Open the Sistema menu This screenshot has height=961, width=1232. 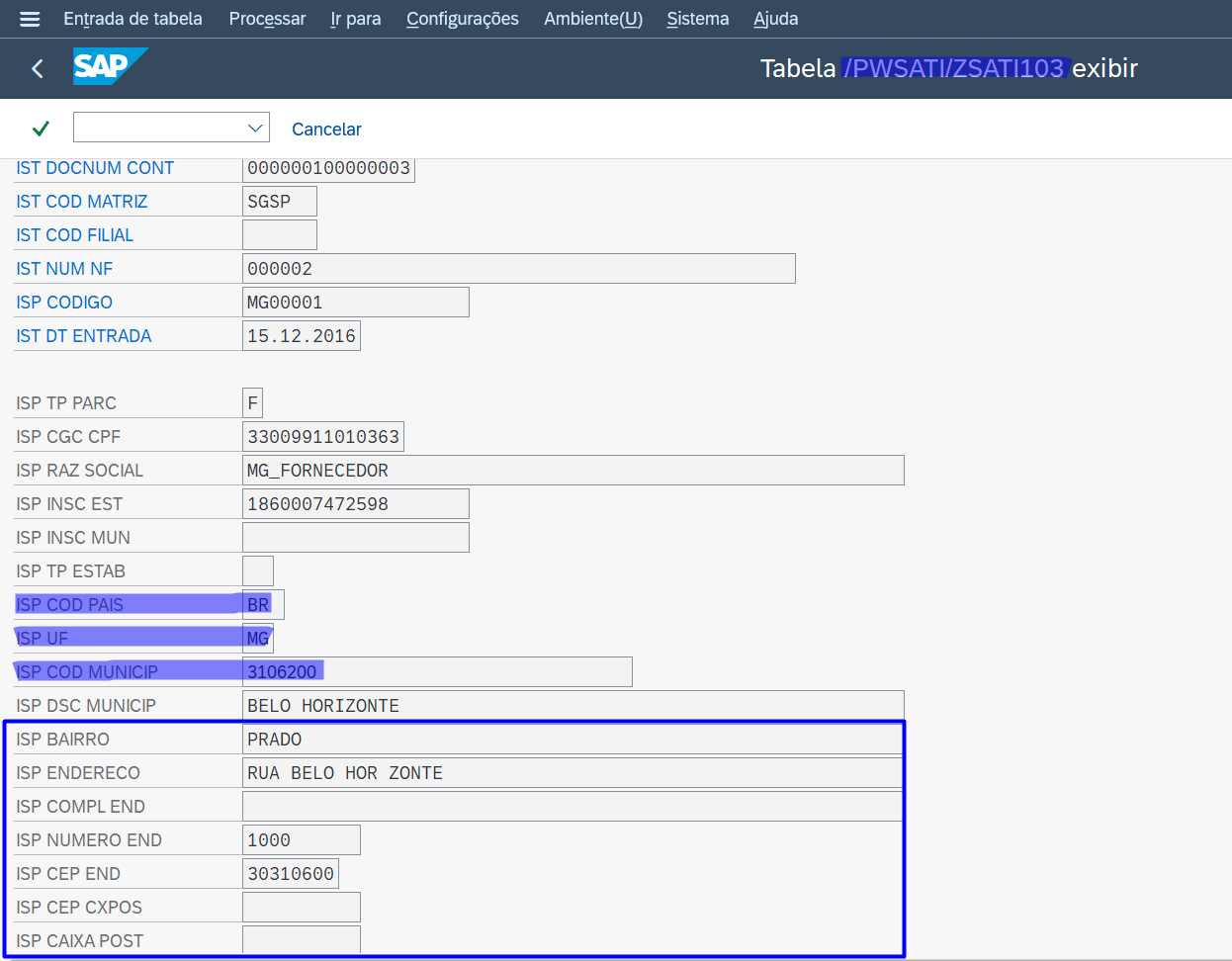(x=697, y=19)
